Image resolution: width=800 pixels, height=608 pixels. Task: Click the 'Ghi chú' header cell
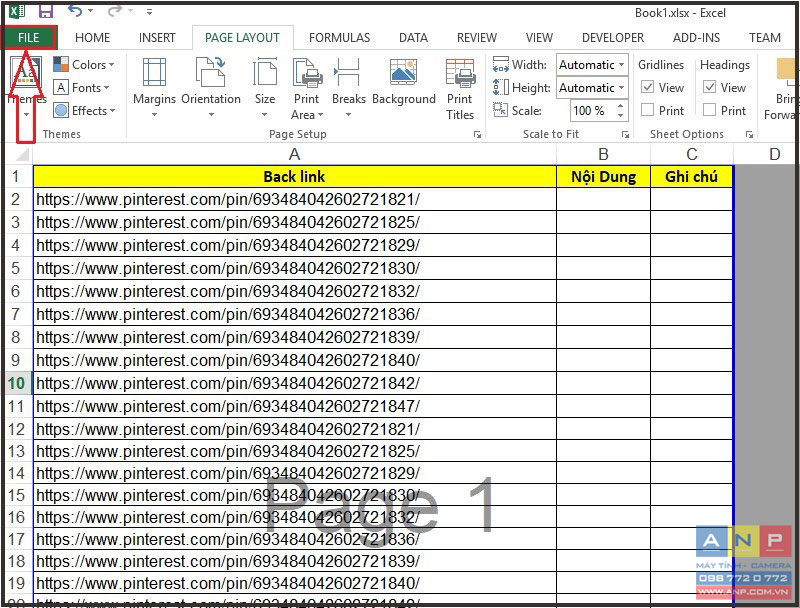click(x=692, y=177)
